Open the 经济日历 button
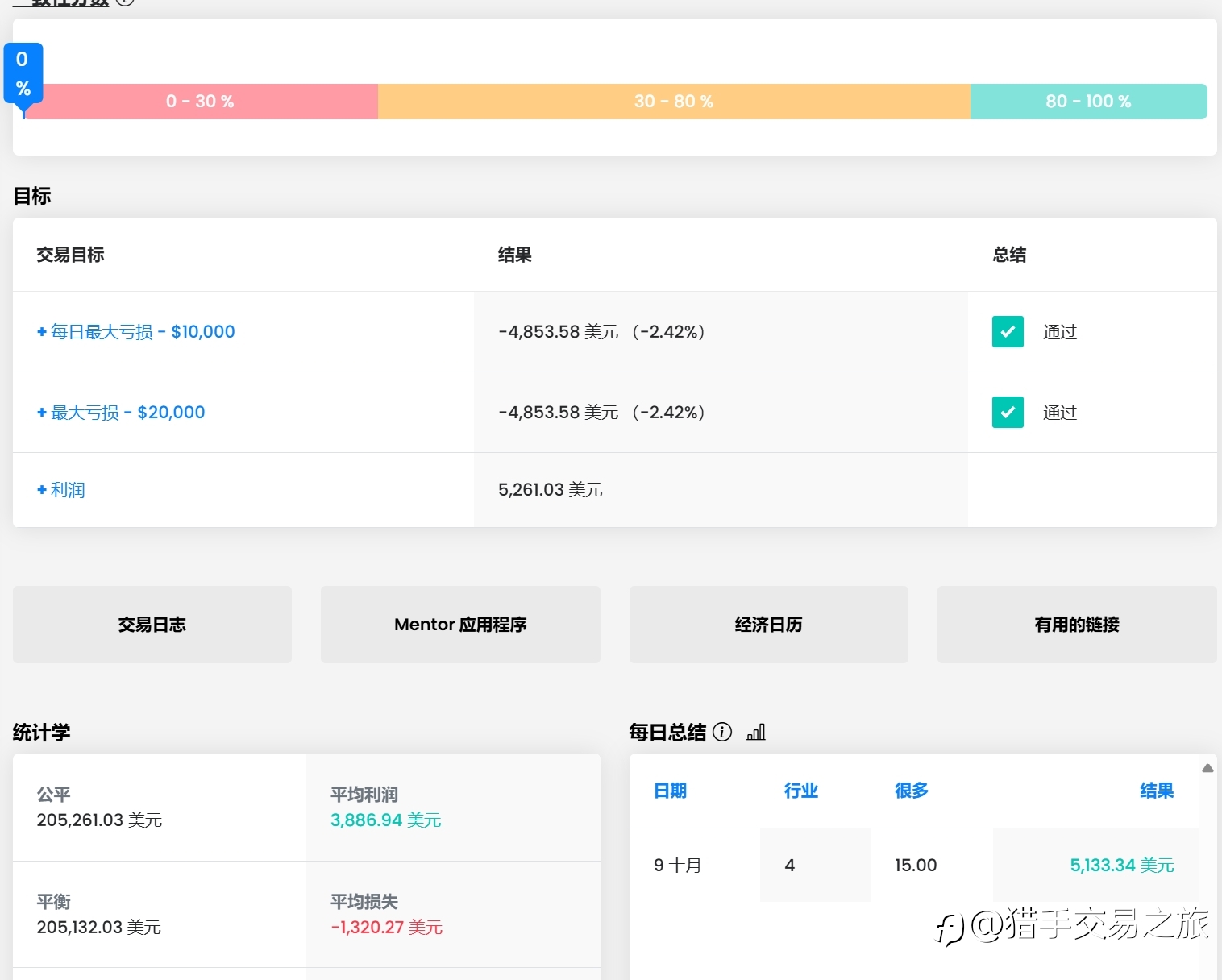The image size is (1222, 980). point(768,625)
